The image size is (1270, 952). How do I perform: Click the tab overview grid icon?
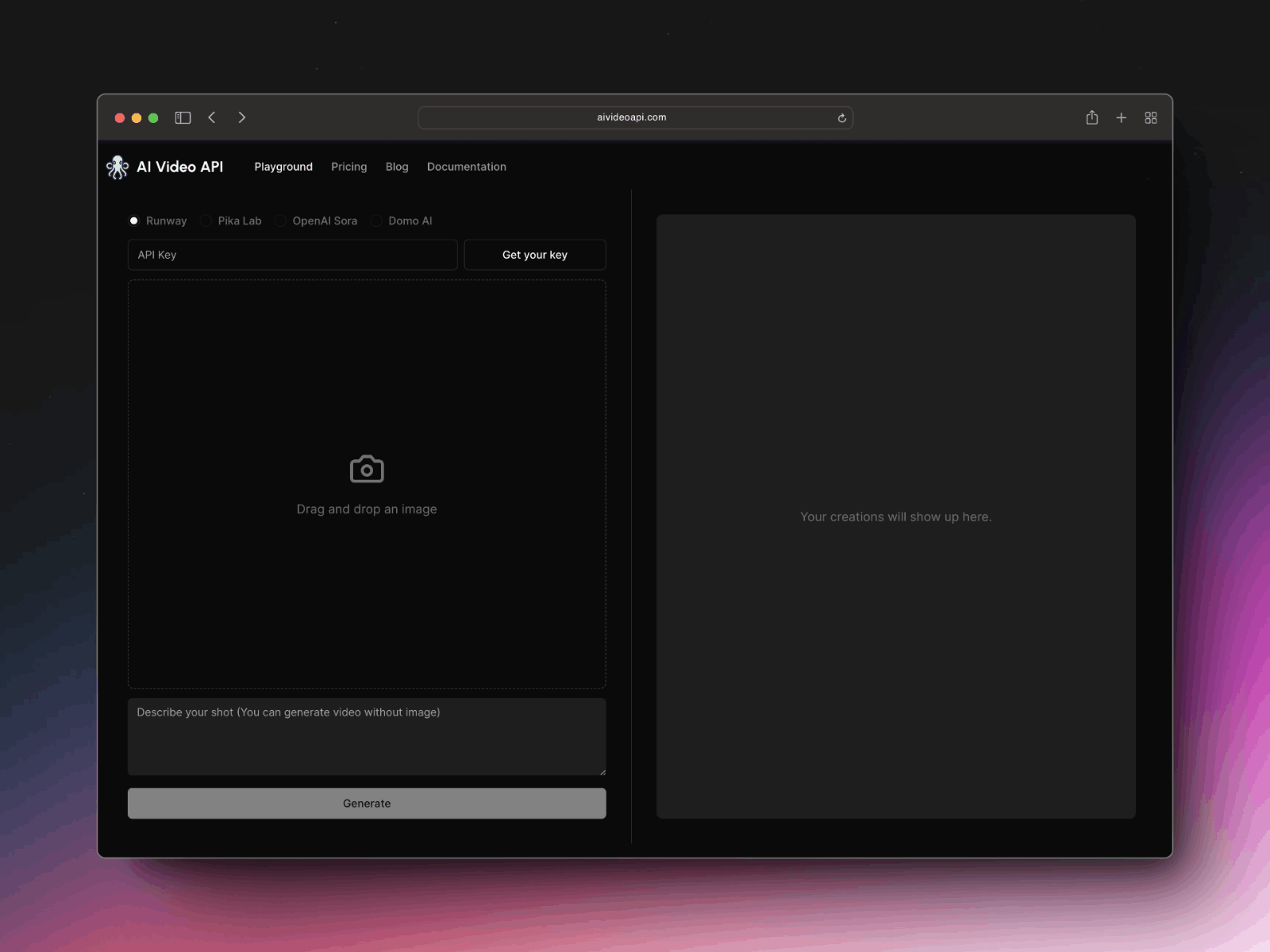tap(1152, 117)
